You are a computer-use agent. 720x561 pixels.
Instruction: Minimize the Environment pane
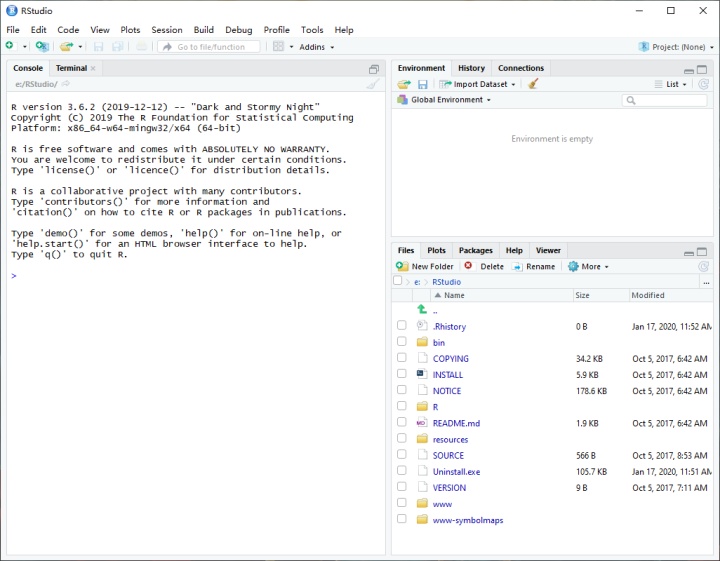(x=689, y=71)
